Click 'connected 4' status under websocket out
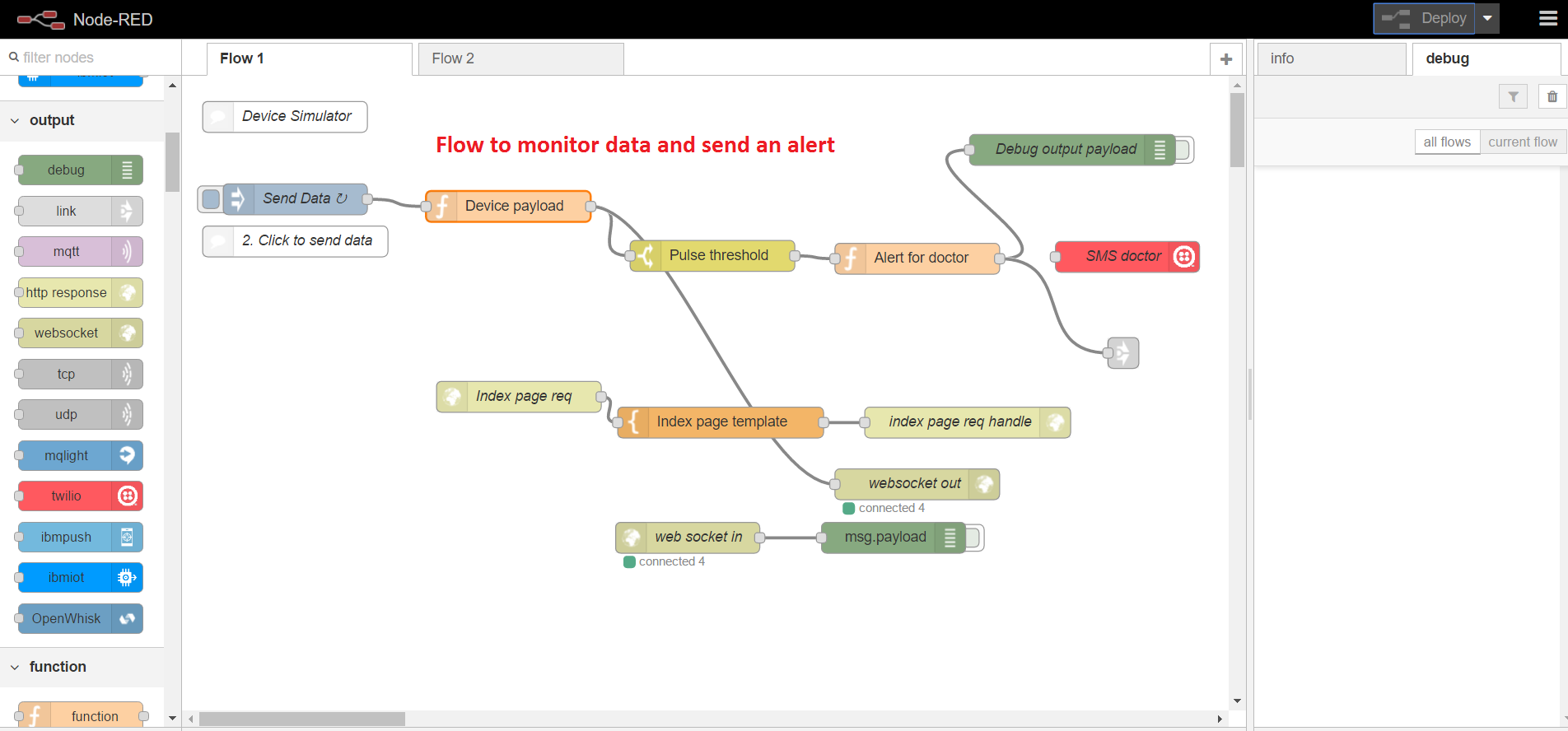This screenshot has width=1568, height=731. pos(884,508)
